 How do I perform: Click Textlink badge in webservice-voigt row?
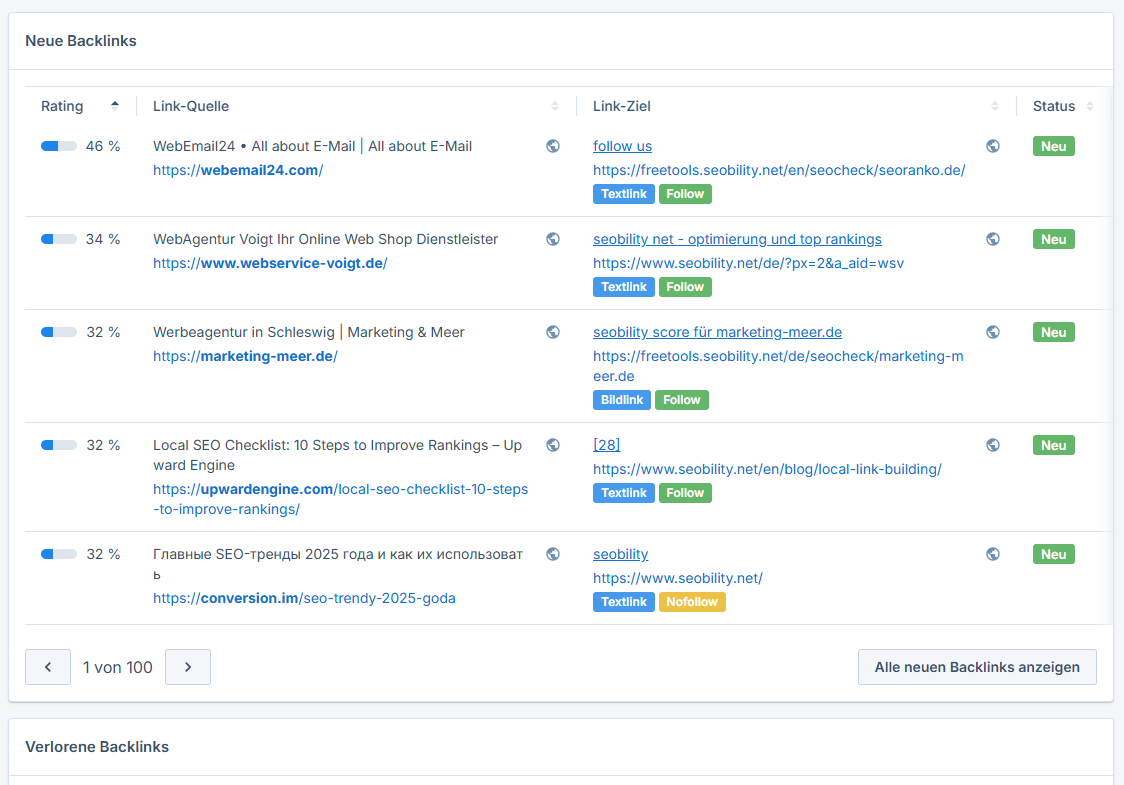(624, 287)
